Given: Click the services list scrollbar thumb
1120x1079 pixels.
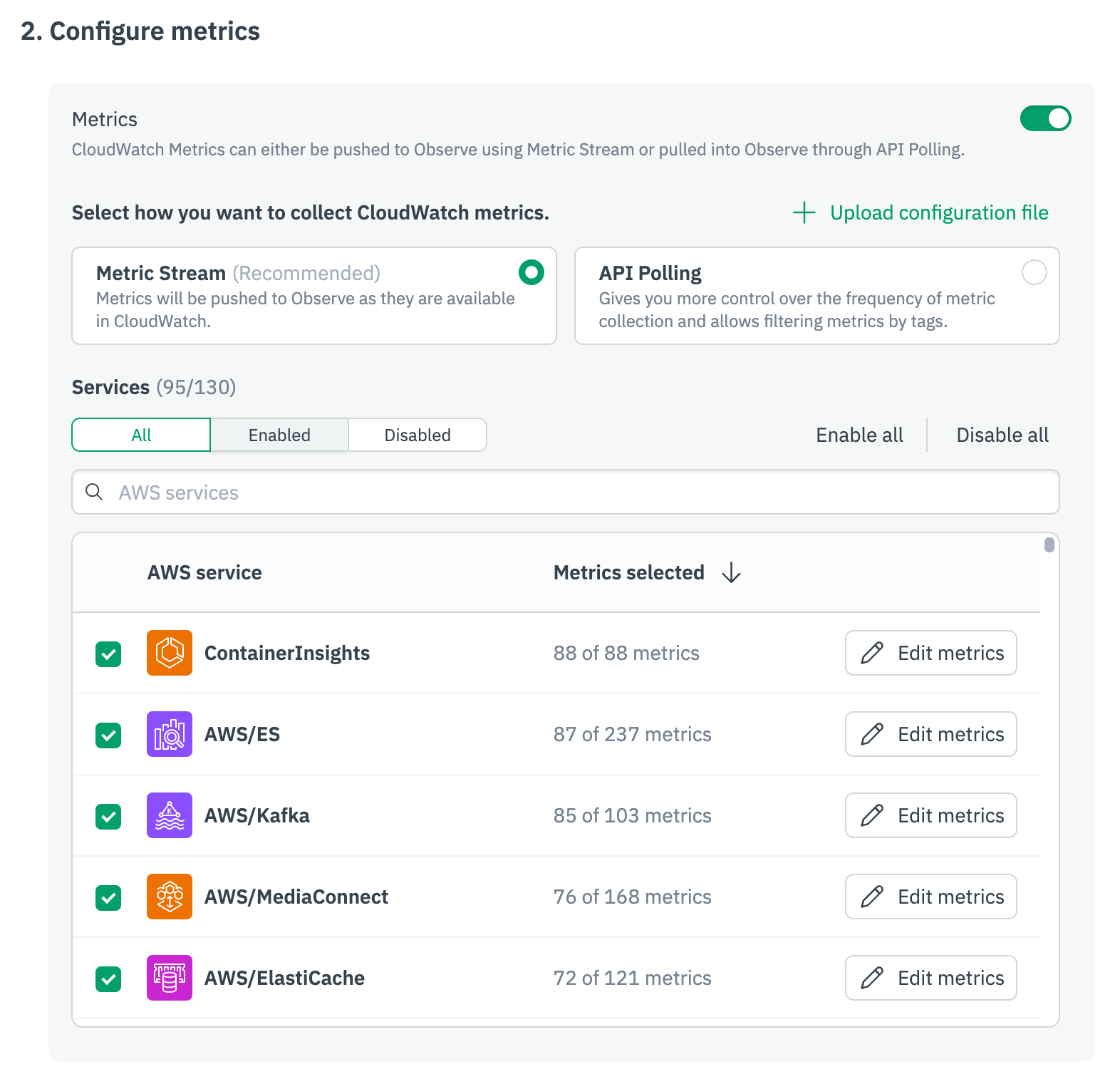Looking at the screenshot, I should click(x=1049, y=545).
